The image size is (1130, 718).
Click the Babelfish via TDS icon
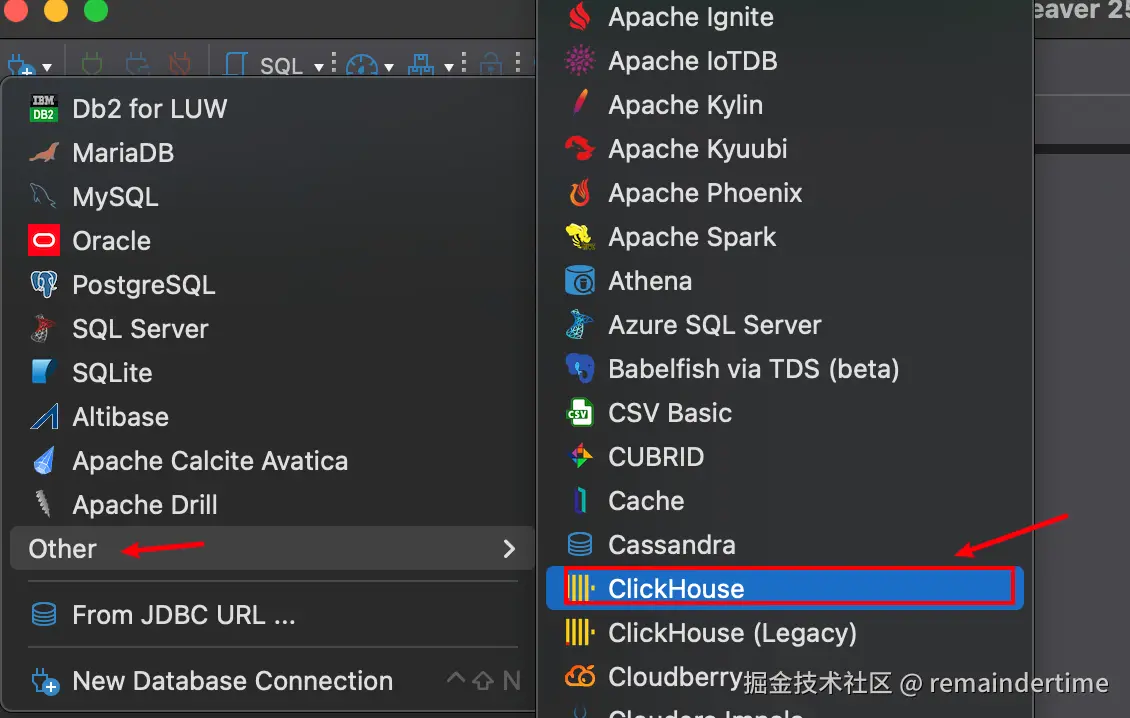[x=579, y=368]
